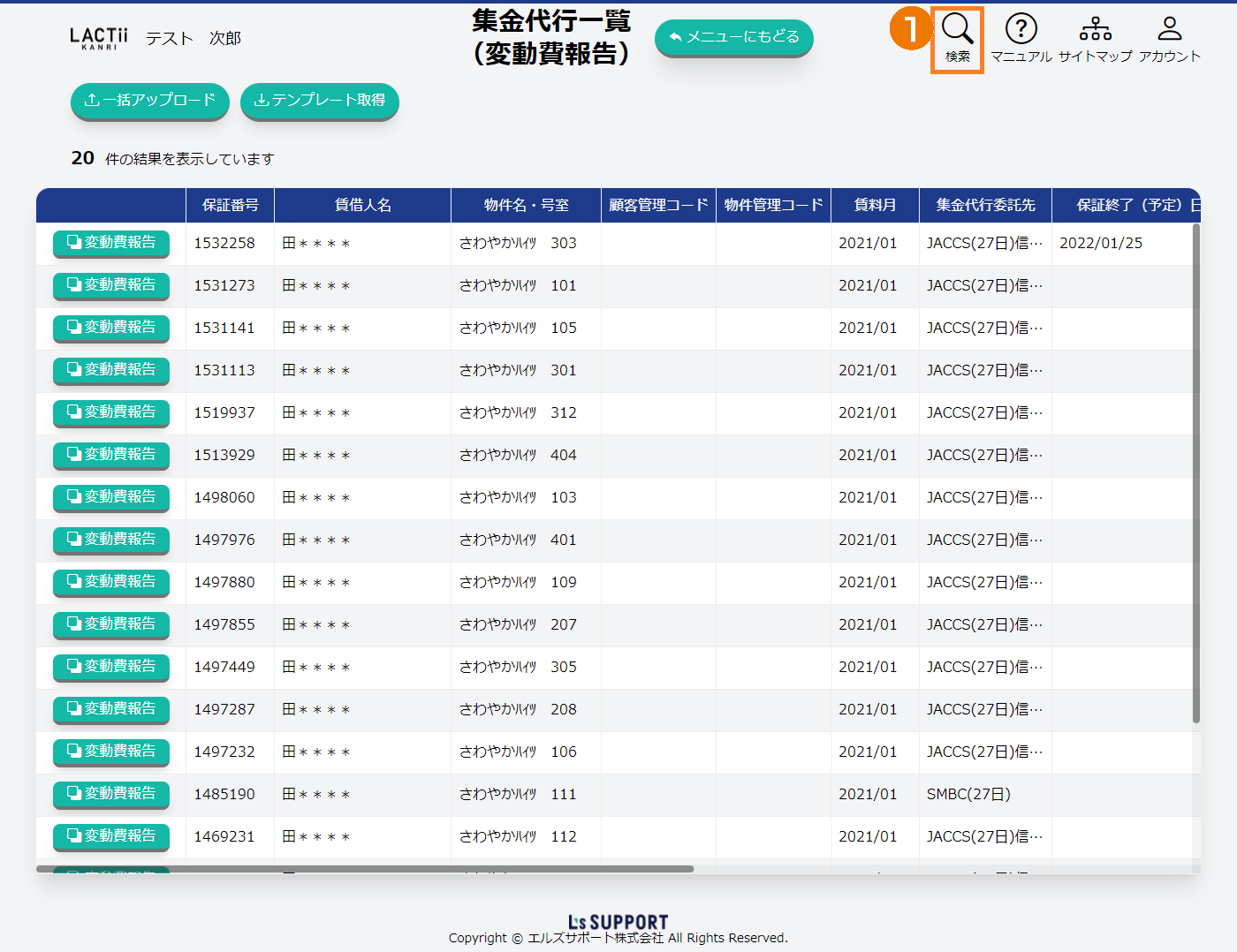
Task: Click the 保証番号 column header
Action: pos(230,205)
